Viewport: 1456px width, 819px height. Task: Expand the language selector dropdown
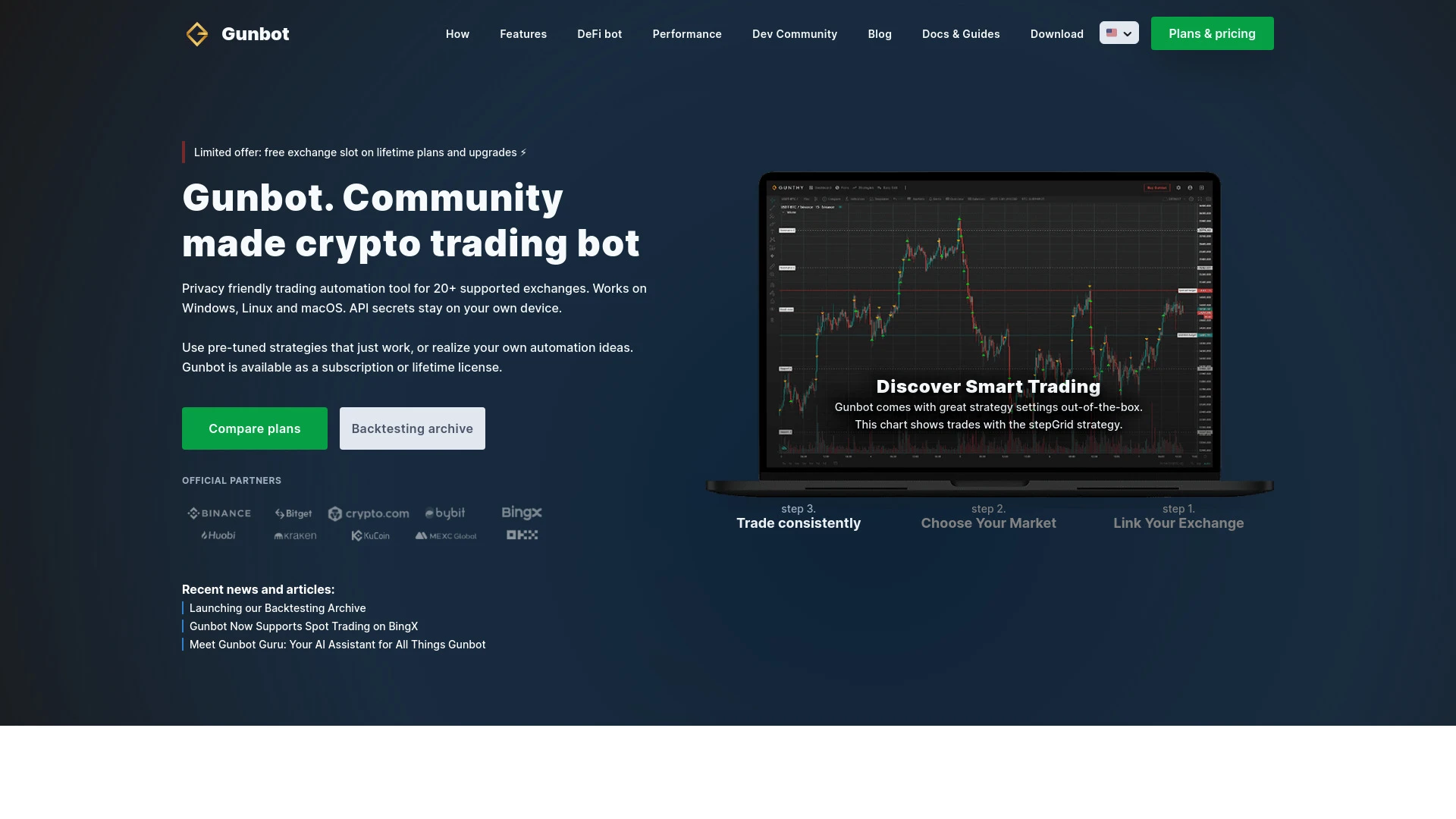tap(1119, 32)
